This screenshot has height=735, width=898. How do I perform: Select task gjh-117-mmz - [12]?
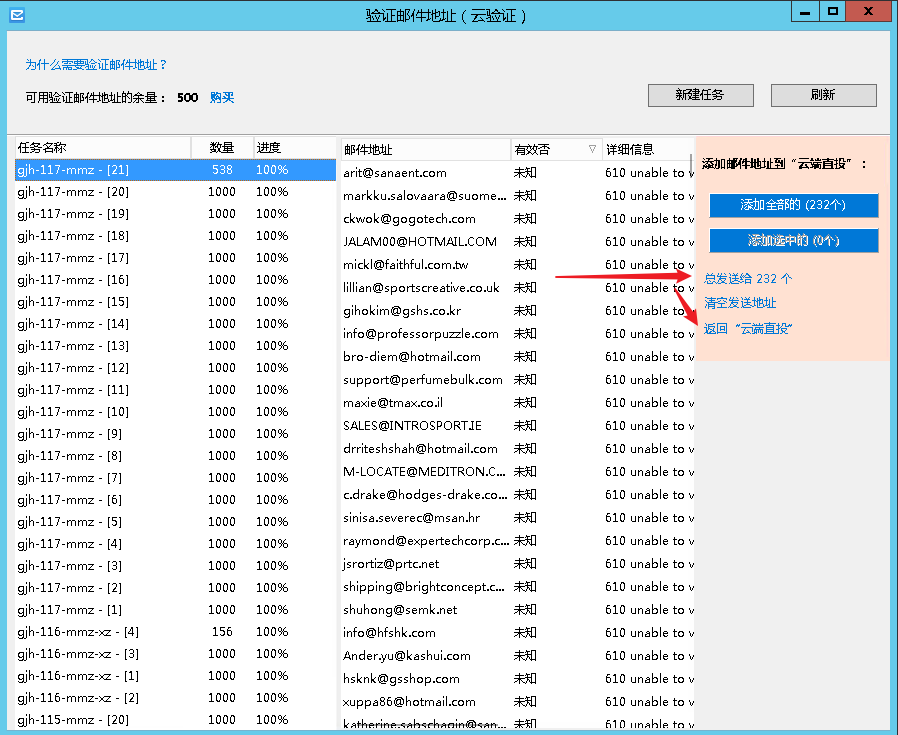(175, 368)
